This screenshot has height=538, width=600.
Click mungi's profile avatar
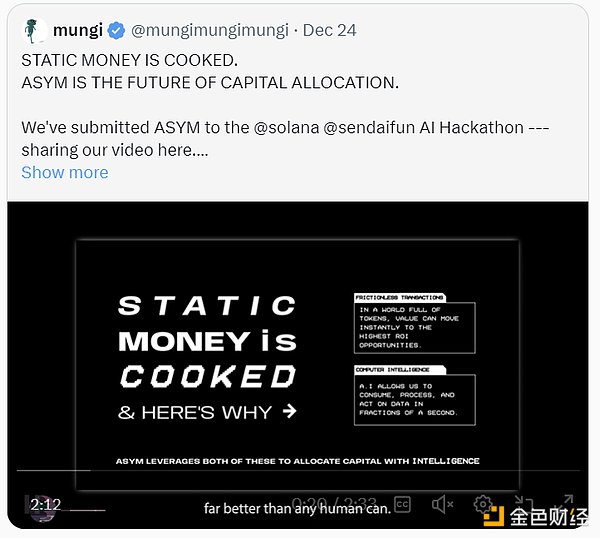(34, 31)
